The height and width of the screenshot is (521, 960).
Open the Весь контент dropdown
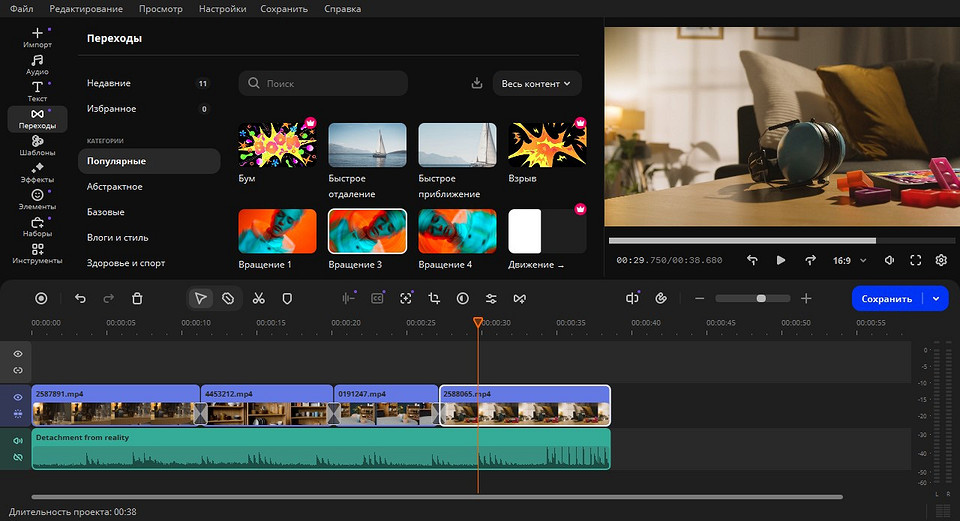pos(536,83)
